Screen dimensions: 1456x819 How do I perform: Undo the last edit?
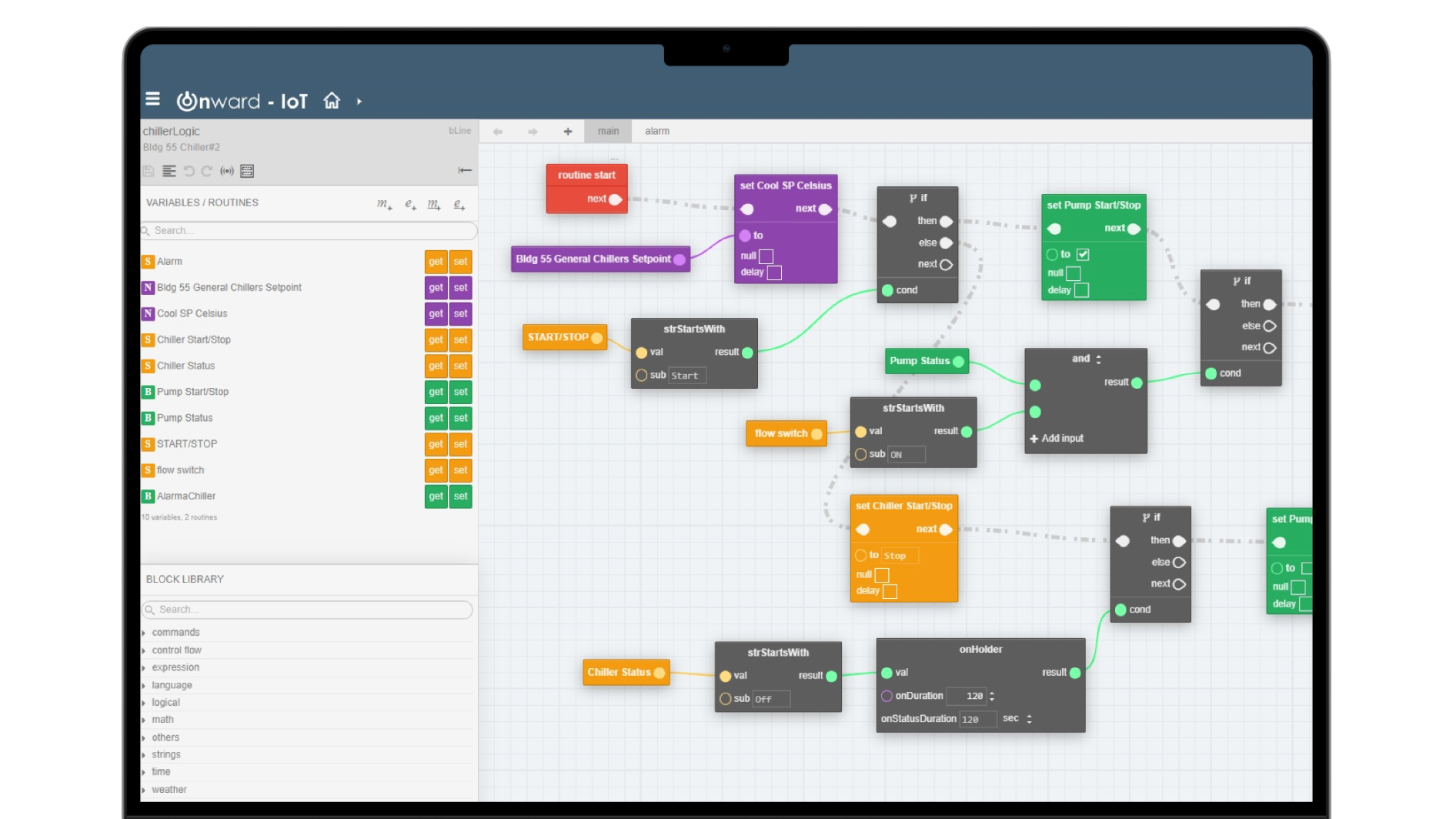pos(189,171)
